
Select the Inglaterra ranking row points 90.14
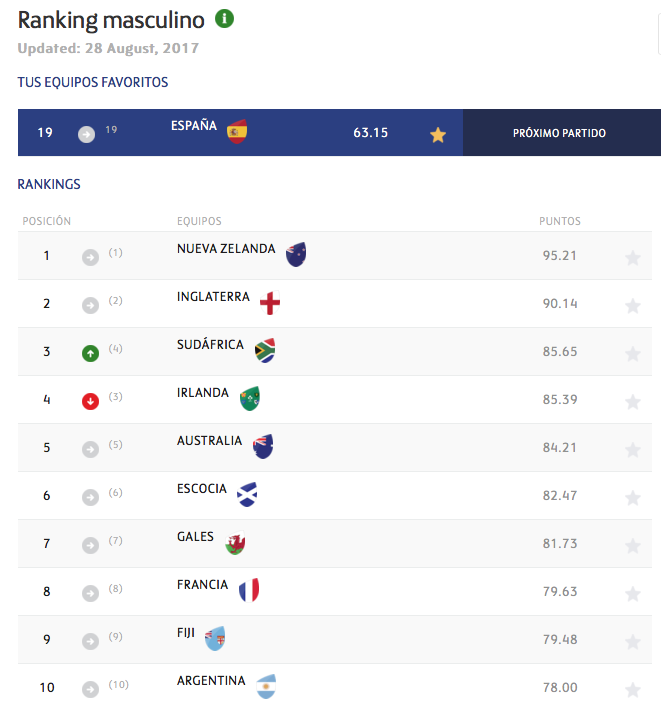point(560,304)
